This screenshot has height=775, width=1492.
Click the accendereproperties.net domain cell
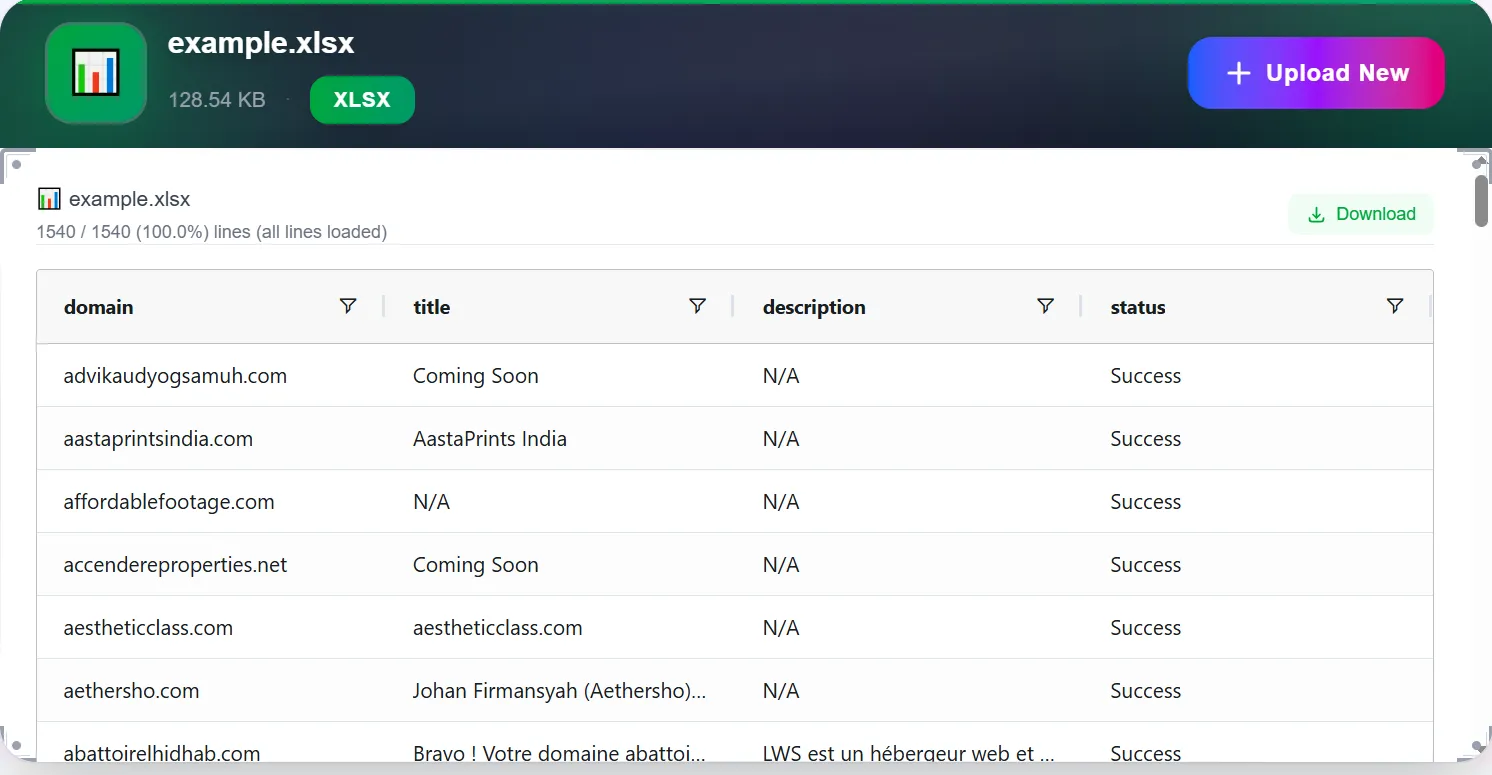pos(175,565)
